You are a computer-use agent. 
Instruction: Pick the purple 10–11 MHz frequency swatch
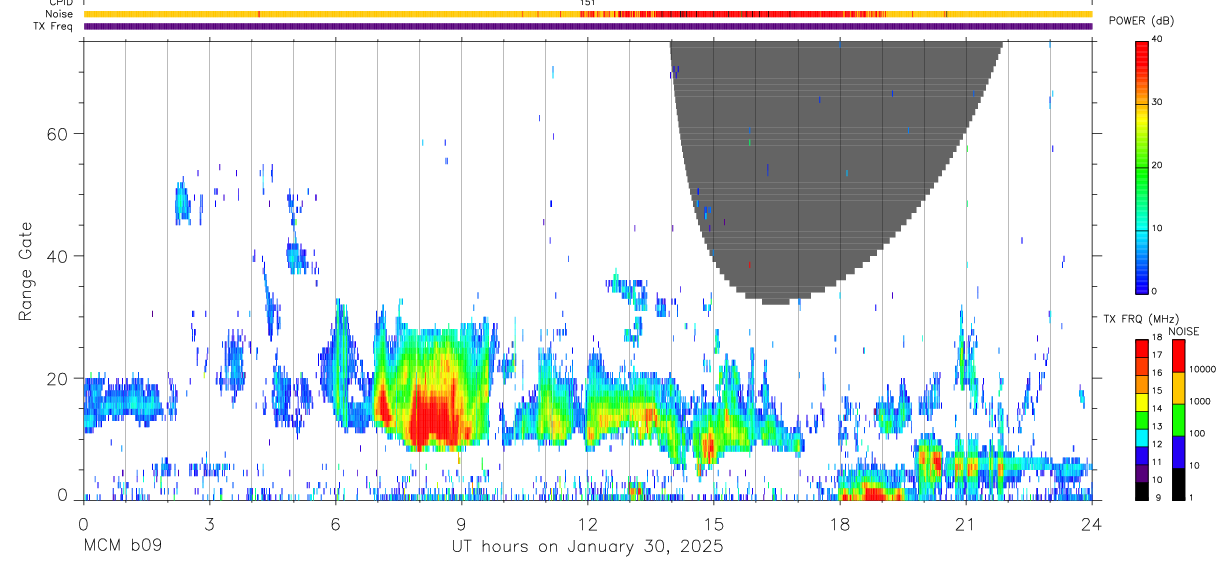tap(1142, 472)
